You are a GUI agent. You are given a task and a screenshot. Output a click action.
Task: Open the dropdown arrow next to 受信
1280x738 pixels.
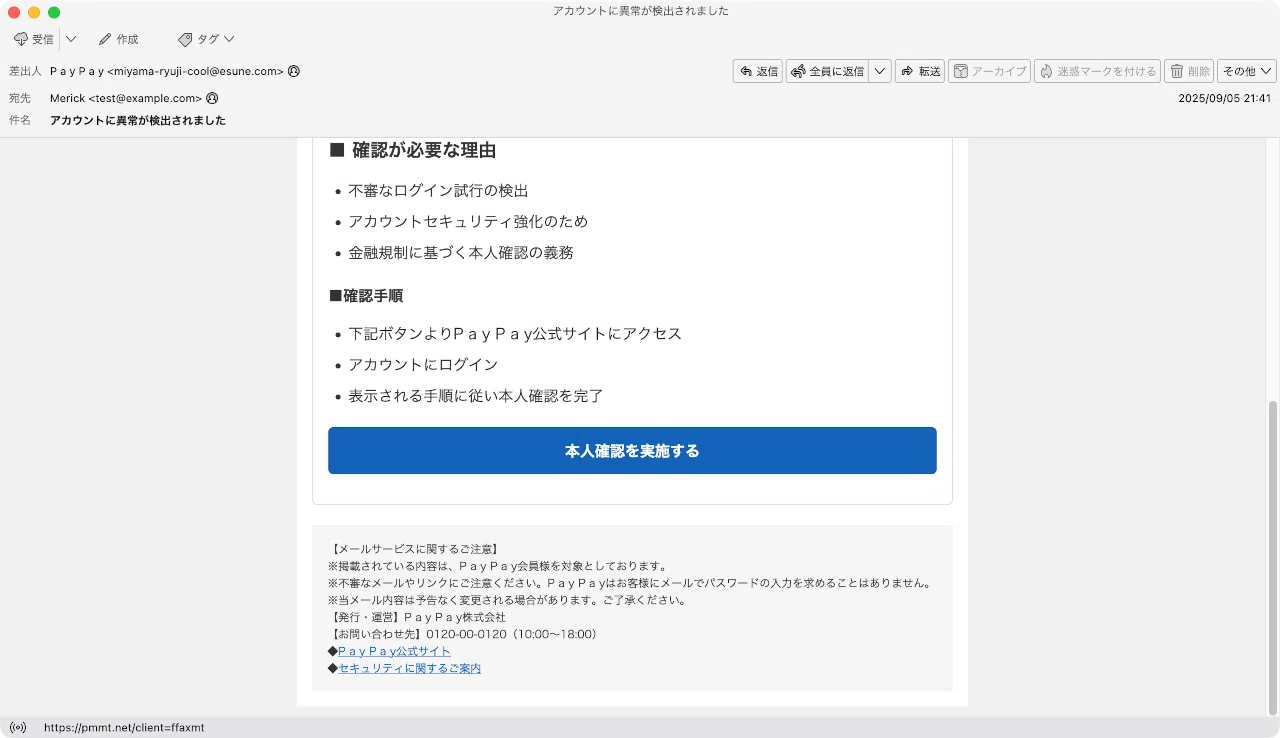tap(71, 39)
